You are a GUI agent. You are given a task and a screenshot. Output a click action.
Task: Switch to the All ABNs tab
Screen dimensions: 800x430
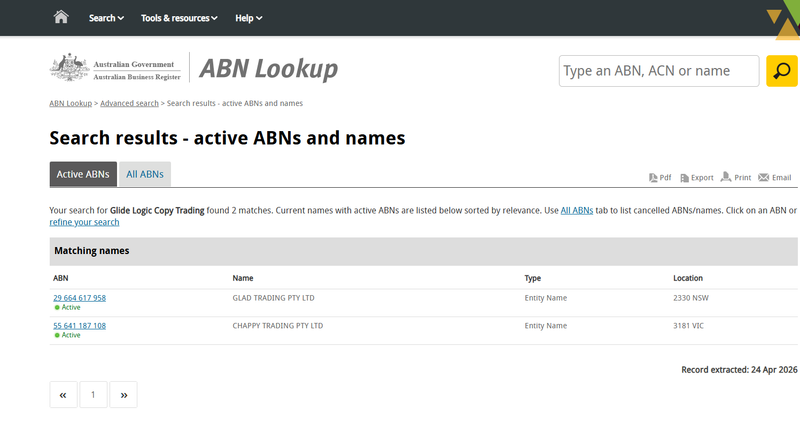[x=145, y=174]
